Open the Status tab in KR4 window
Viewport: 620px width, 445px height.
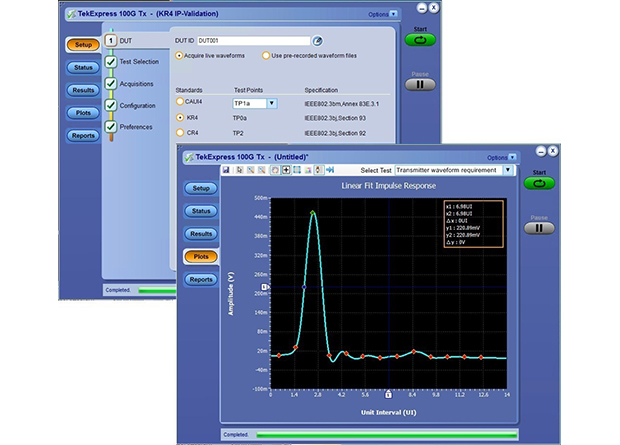coord(83,68)
